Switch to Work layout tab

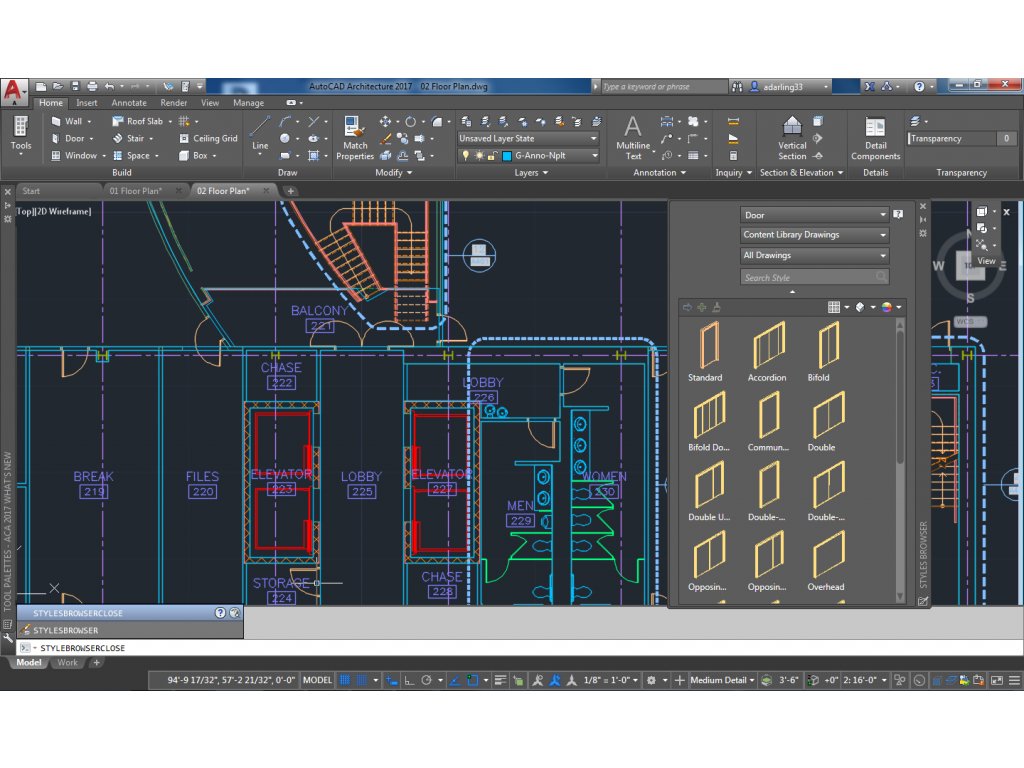67,662
